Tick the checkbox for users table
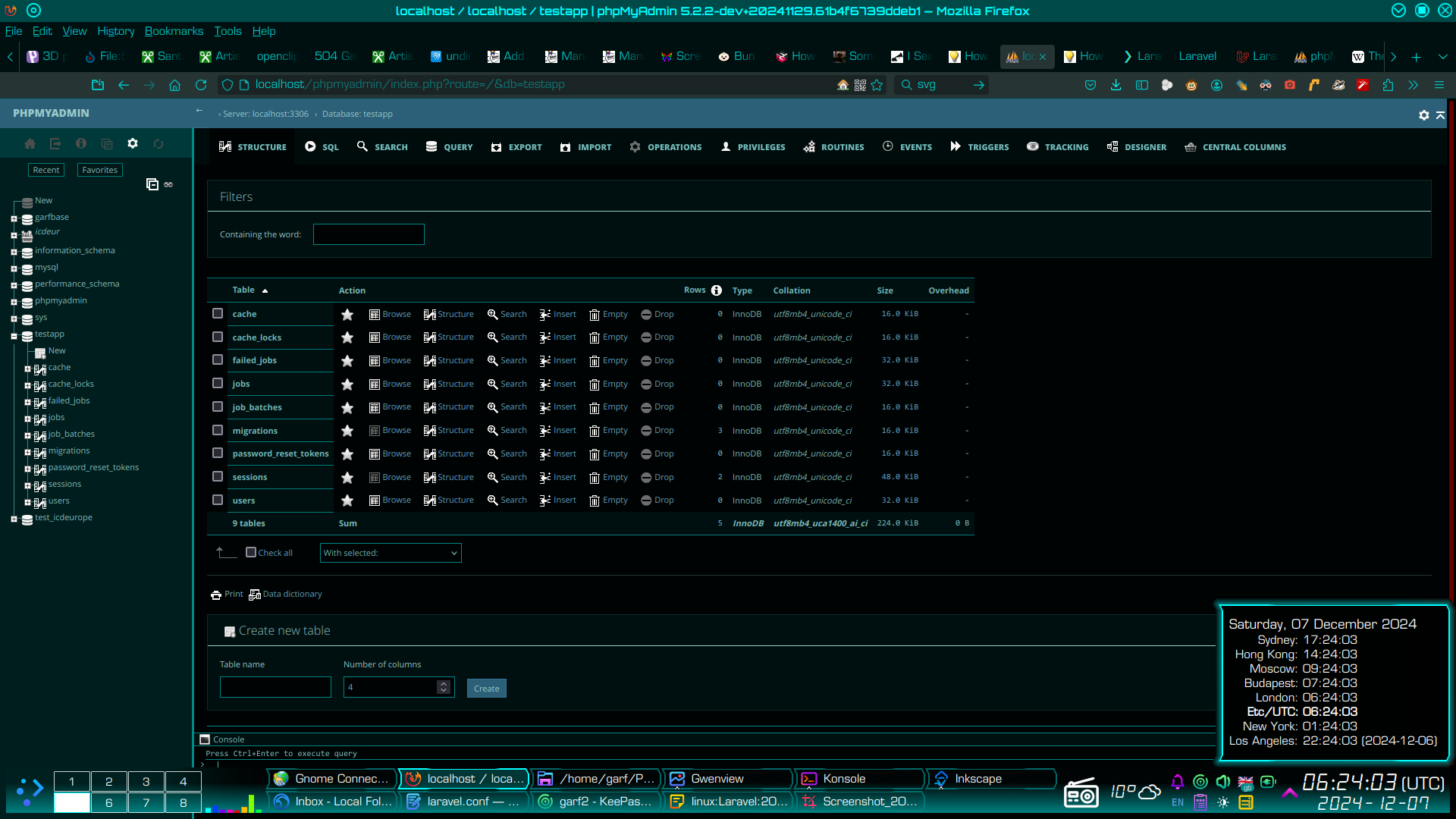The width and height of the screenshot is (1456, 819). tap(218, 500)
